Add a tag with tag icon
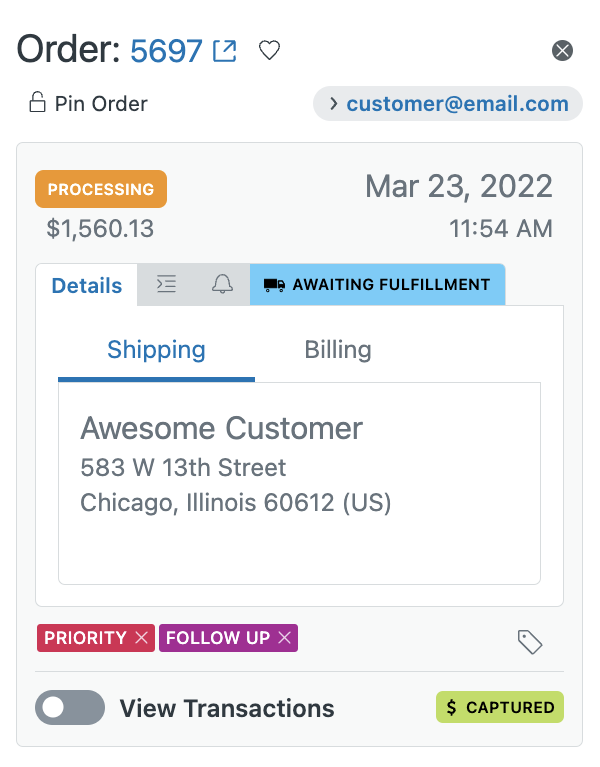The image size is (600, 767). (x=530, y=642)
